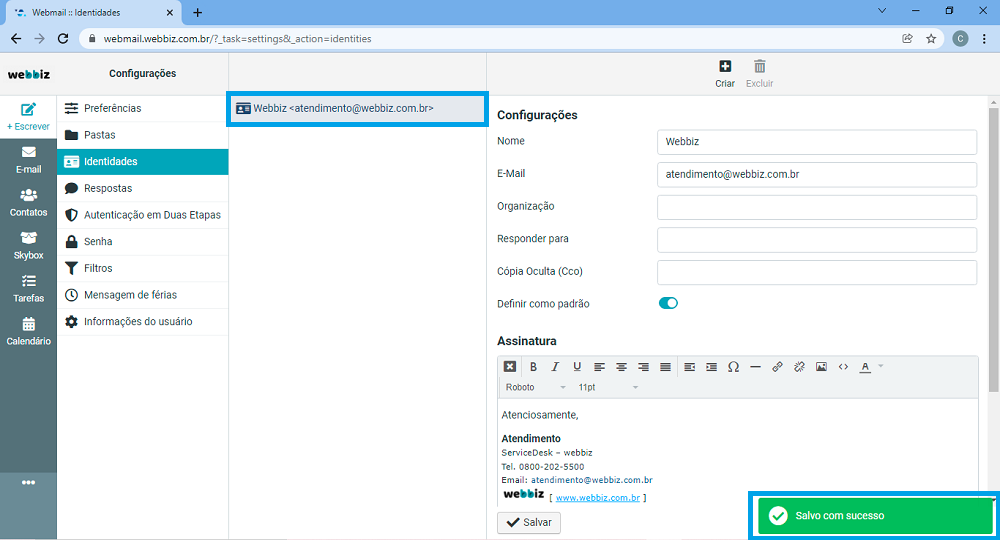Center align the signature text
This screenshot has width=1000, height=540.
tap(621, 367)
